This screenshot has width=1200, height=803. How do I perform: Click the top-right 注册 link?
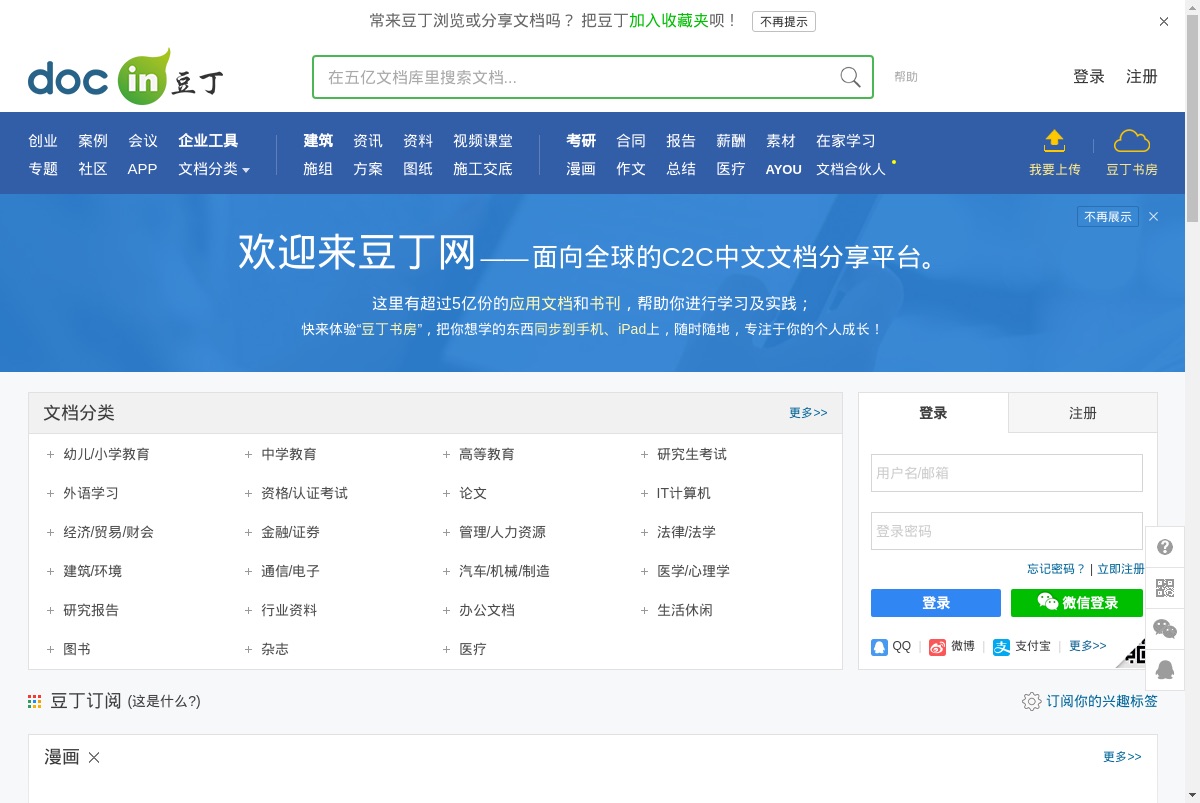[x=1142, y=77]
